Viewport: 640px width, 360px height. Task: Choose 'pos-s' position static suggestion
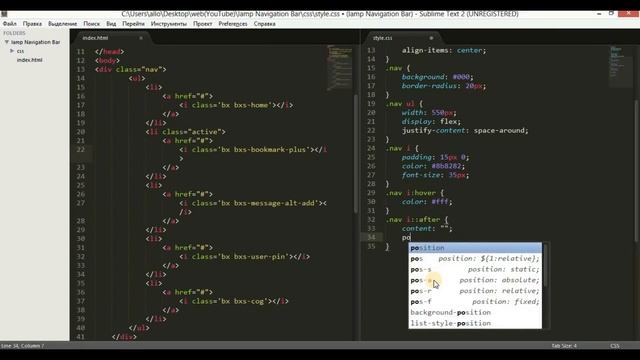pos(475,269)
